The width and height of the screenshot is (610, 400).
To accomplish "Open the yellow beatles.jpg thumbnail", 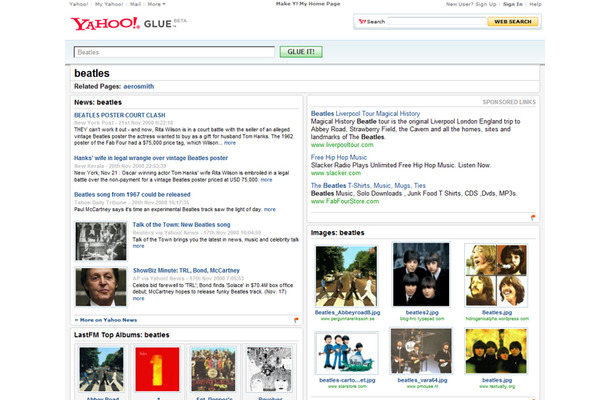I will [x=496, y=351].
